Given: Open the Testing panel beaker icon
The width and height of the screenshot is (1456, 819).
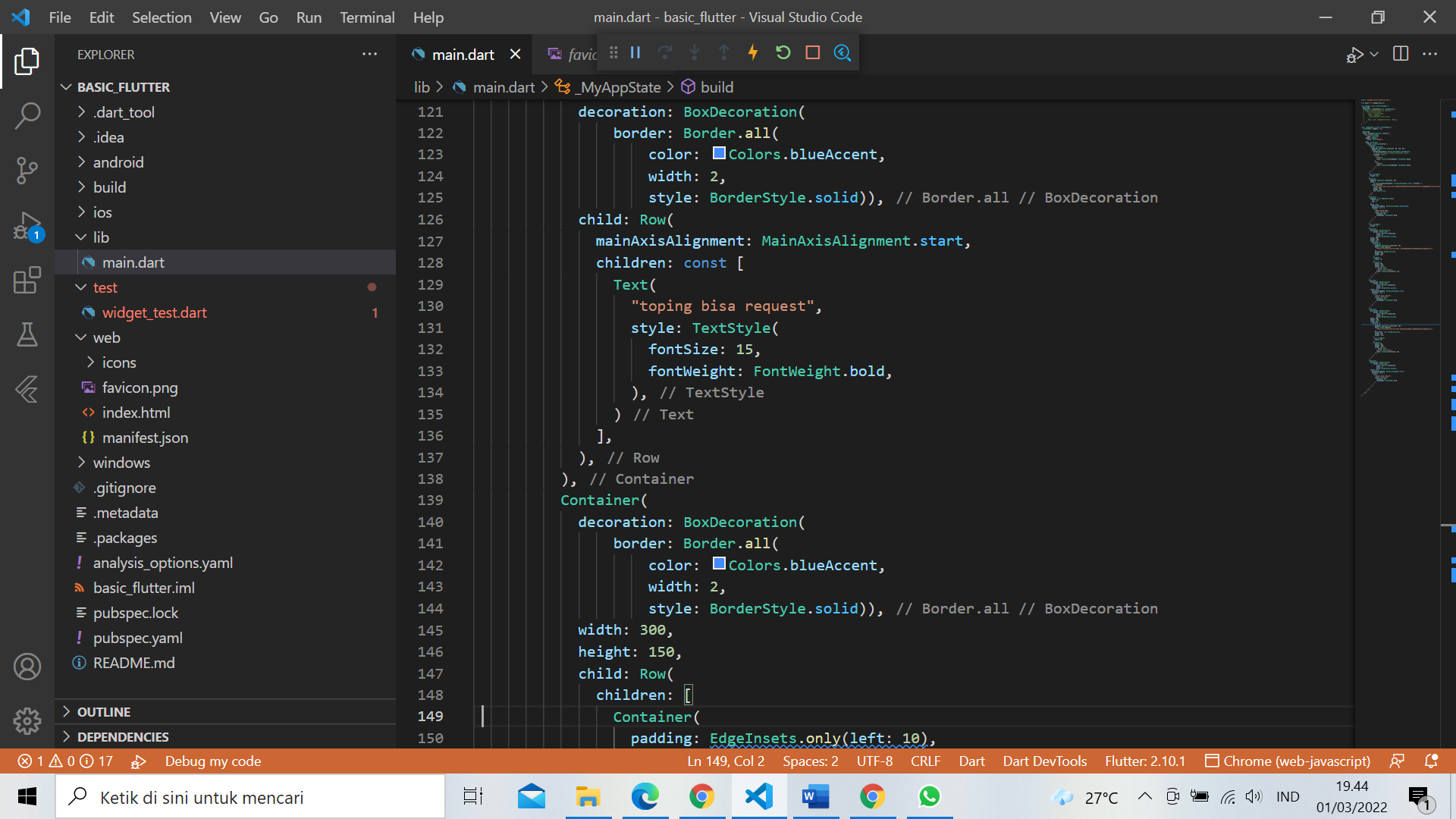Looking at the screenshot, I should pos(27,335).
